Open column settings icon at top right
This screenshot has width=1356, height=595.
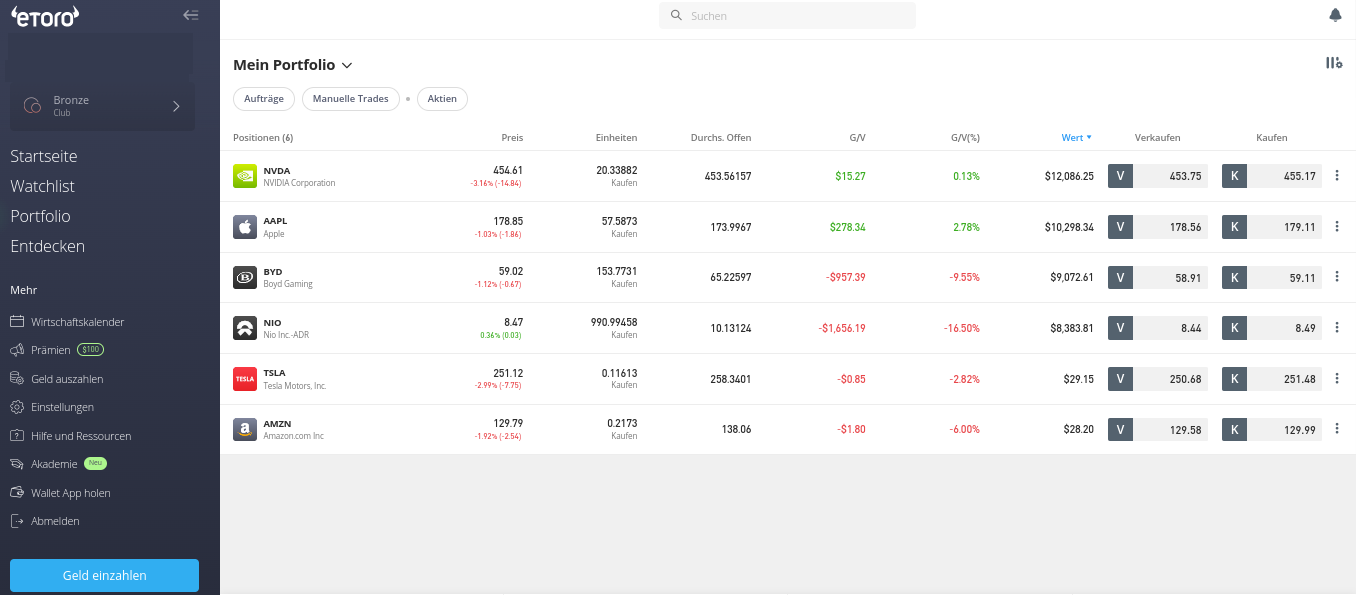click(1334, 63)
